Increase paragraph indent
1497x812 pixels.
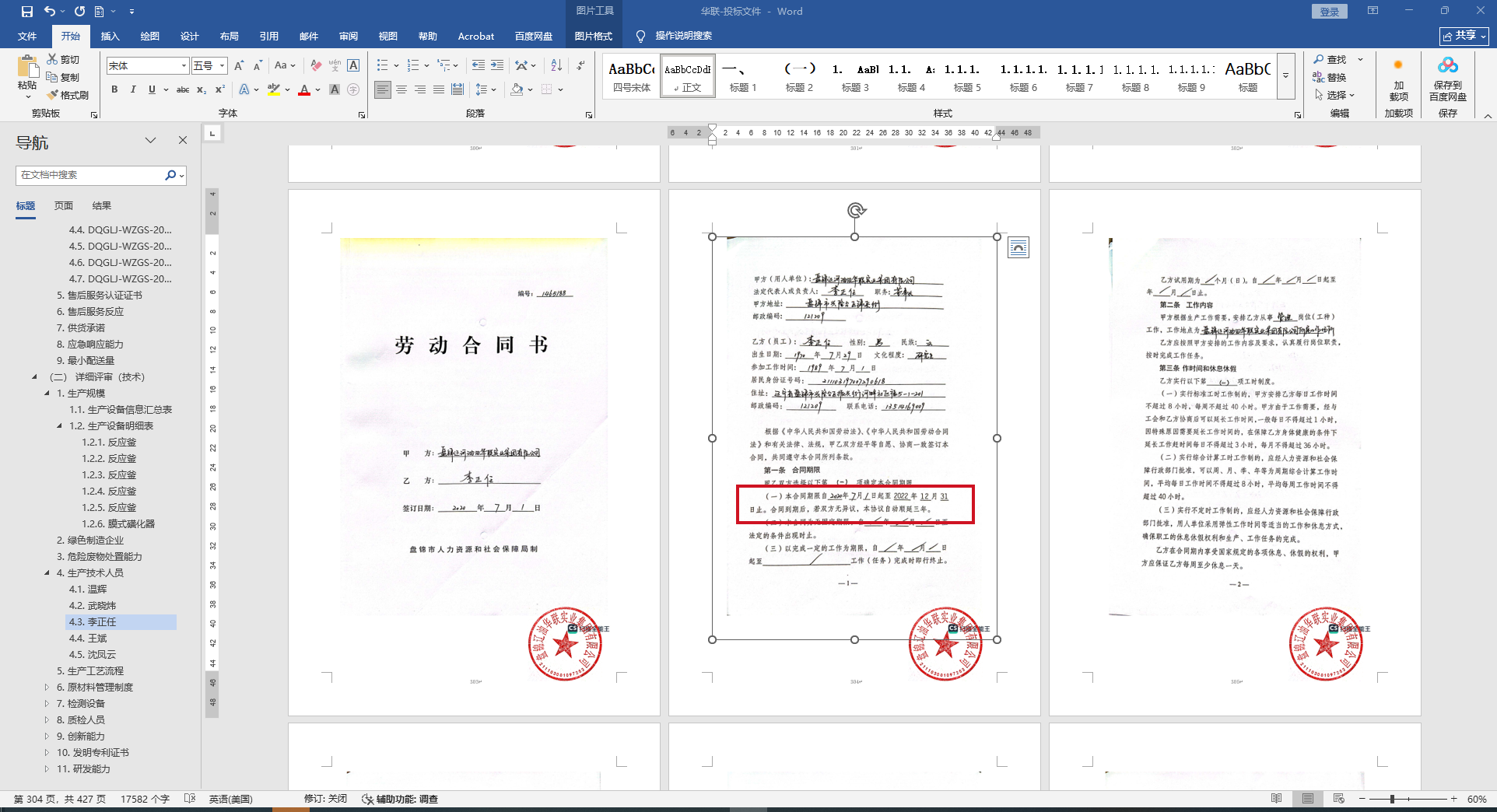pyautogui.click(x=497, y=66)
